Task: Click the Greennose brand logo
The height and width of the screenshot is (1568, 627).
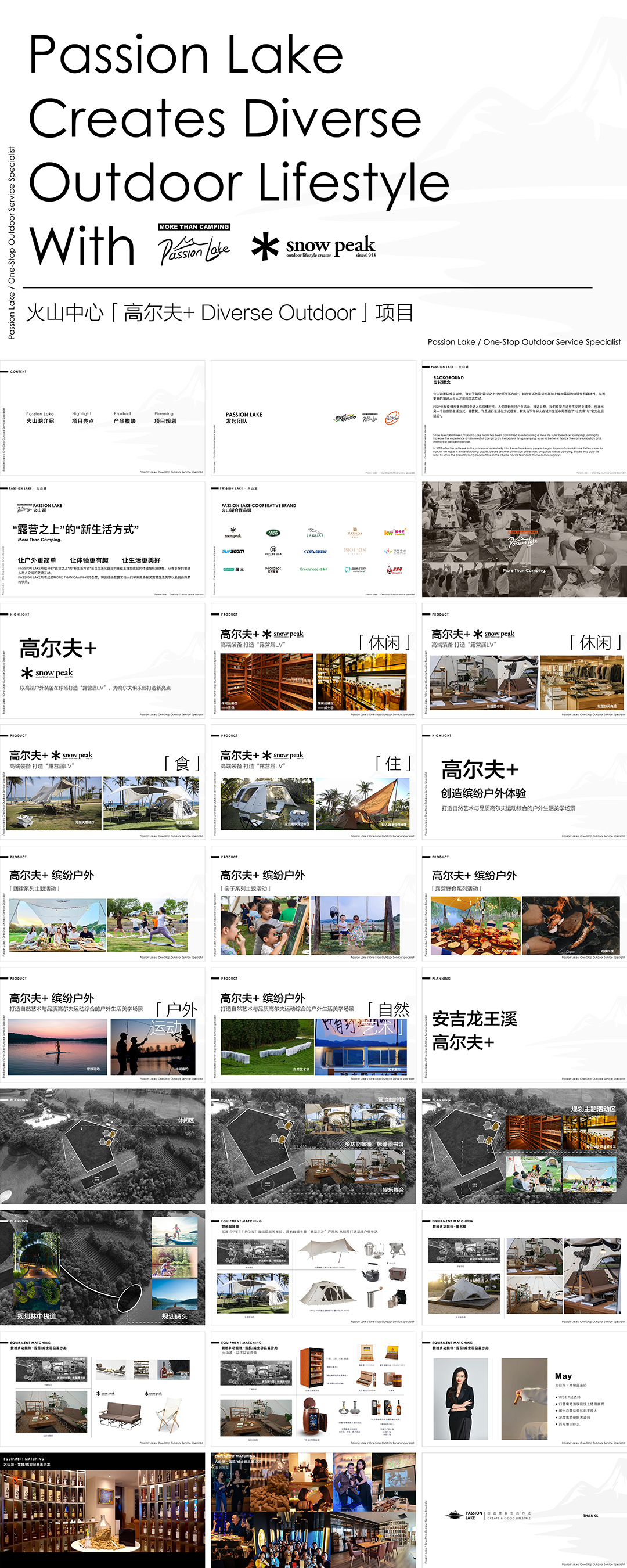Action: [x=313, y=569]
